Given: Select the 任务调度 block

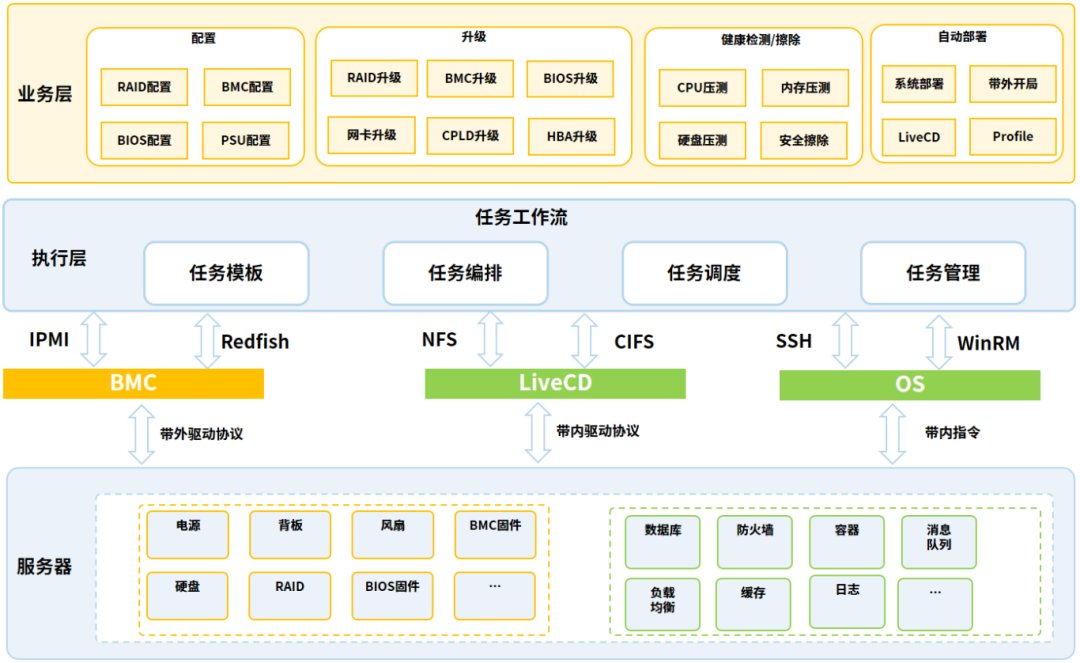Looking at the screenshot, I should point(704,273).
